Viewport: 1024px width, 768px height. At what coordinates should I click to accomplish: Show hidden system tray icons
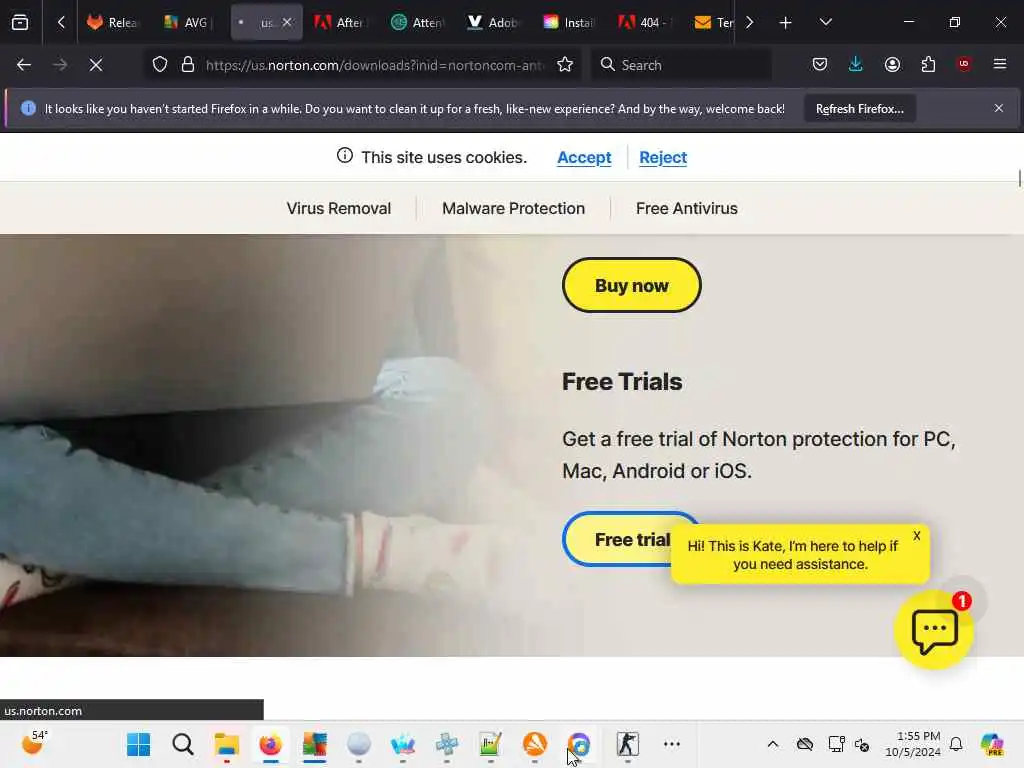773,744
